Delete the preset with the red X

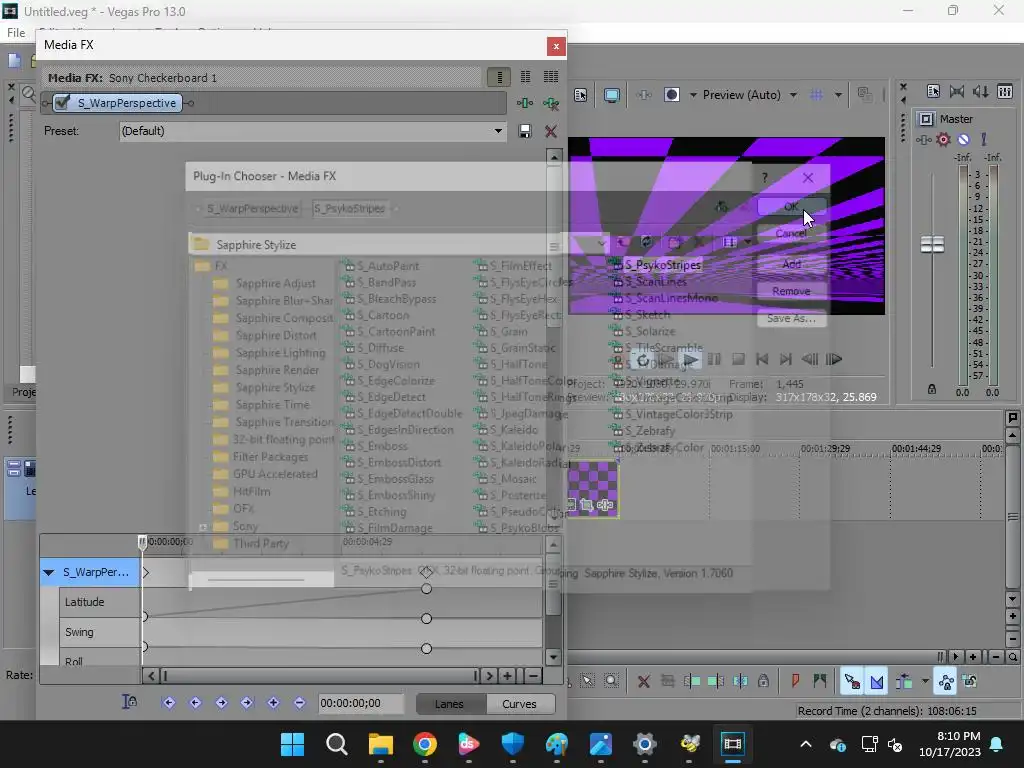click(551, 131)
